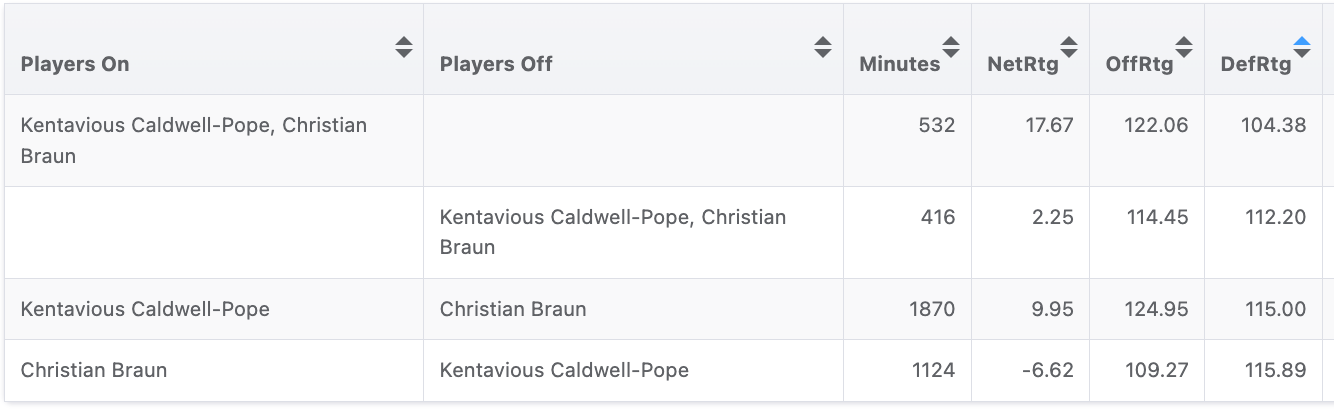Sort by Players On column icon
This screenshot has width=1334, height=420.
point(404,47)
